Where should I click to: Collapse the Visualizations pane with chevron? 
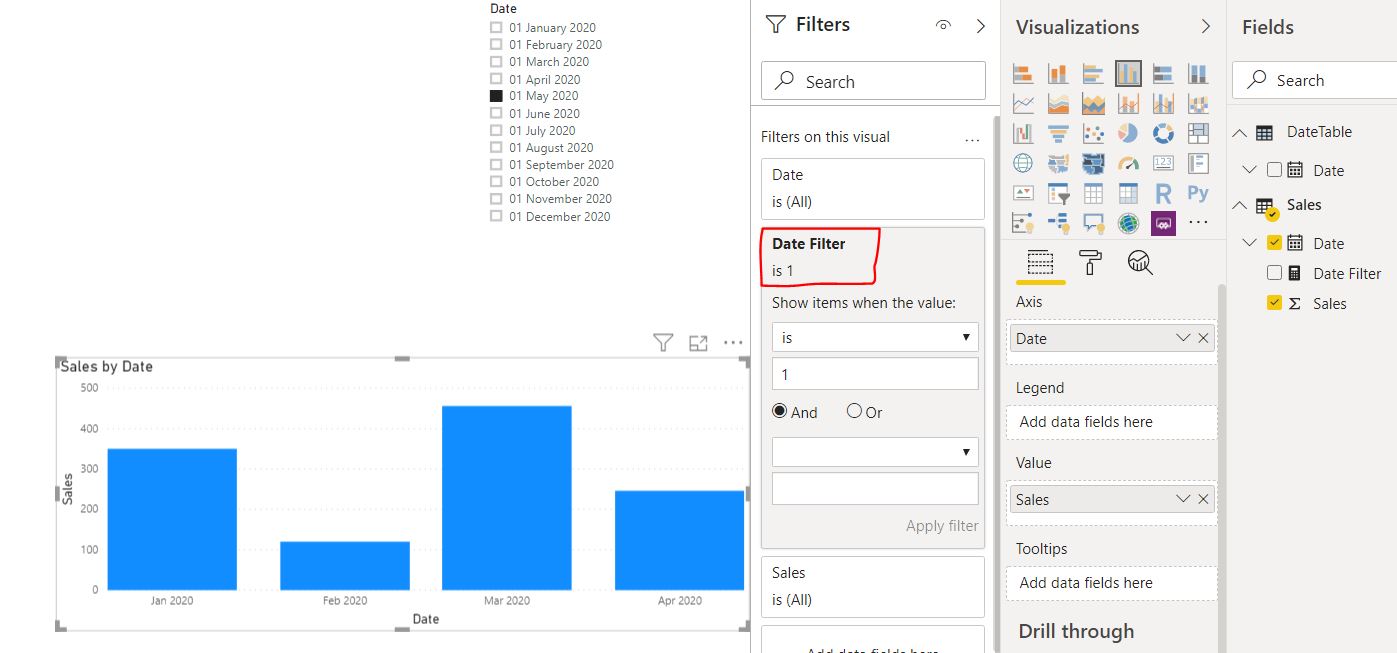[1206, 26]
